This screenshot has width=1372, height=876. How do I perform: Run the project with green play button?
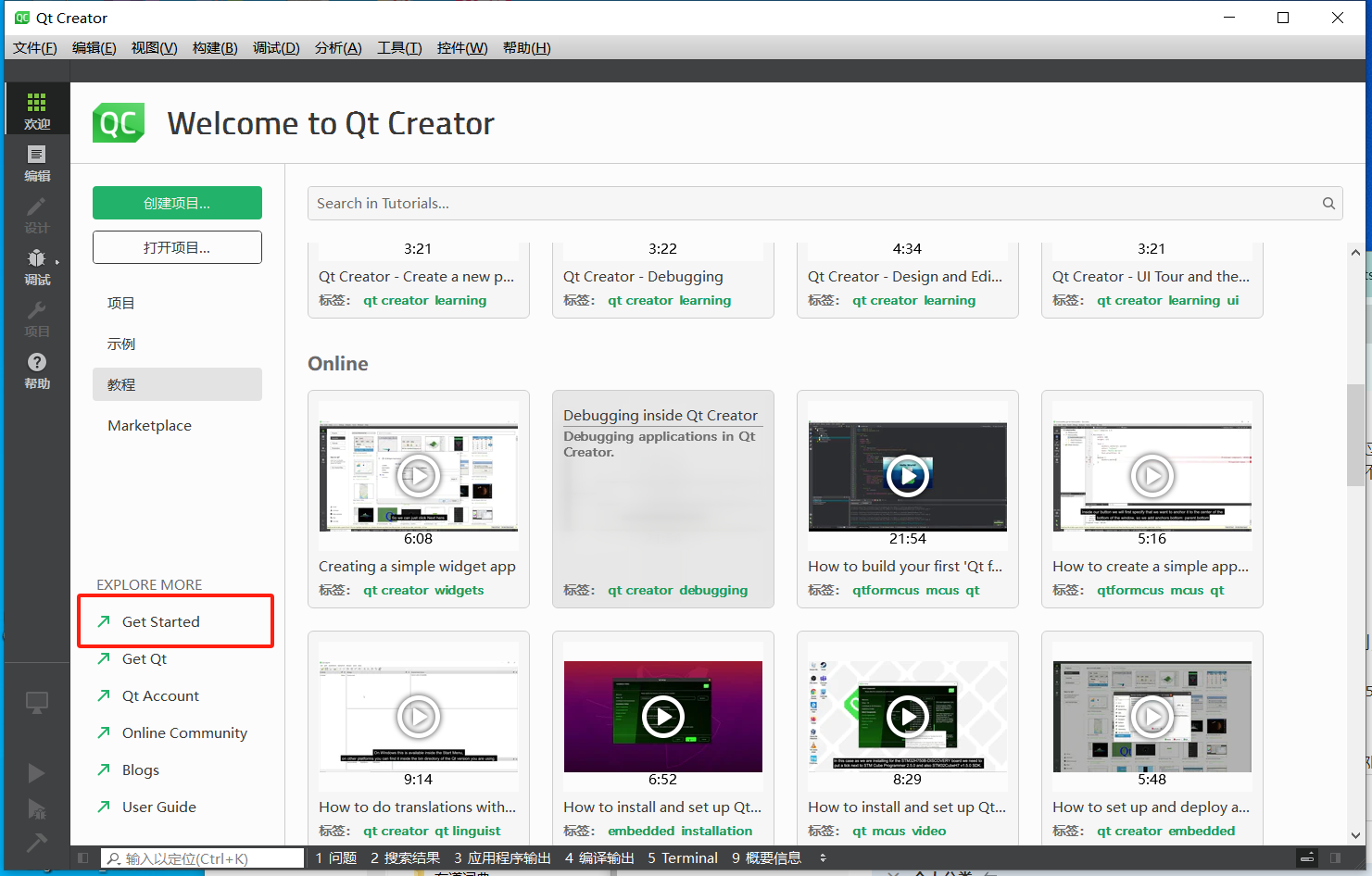37,772
